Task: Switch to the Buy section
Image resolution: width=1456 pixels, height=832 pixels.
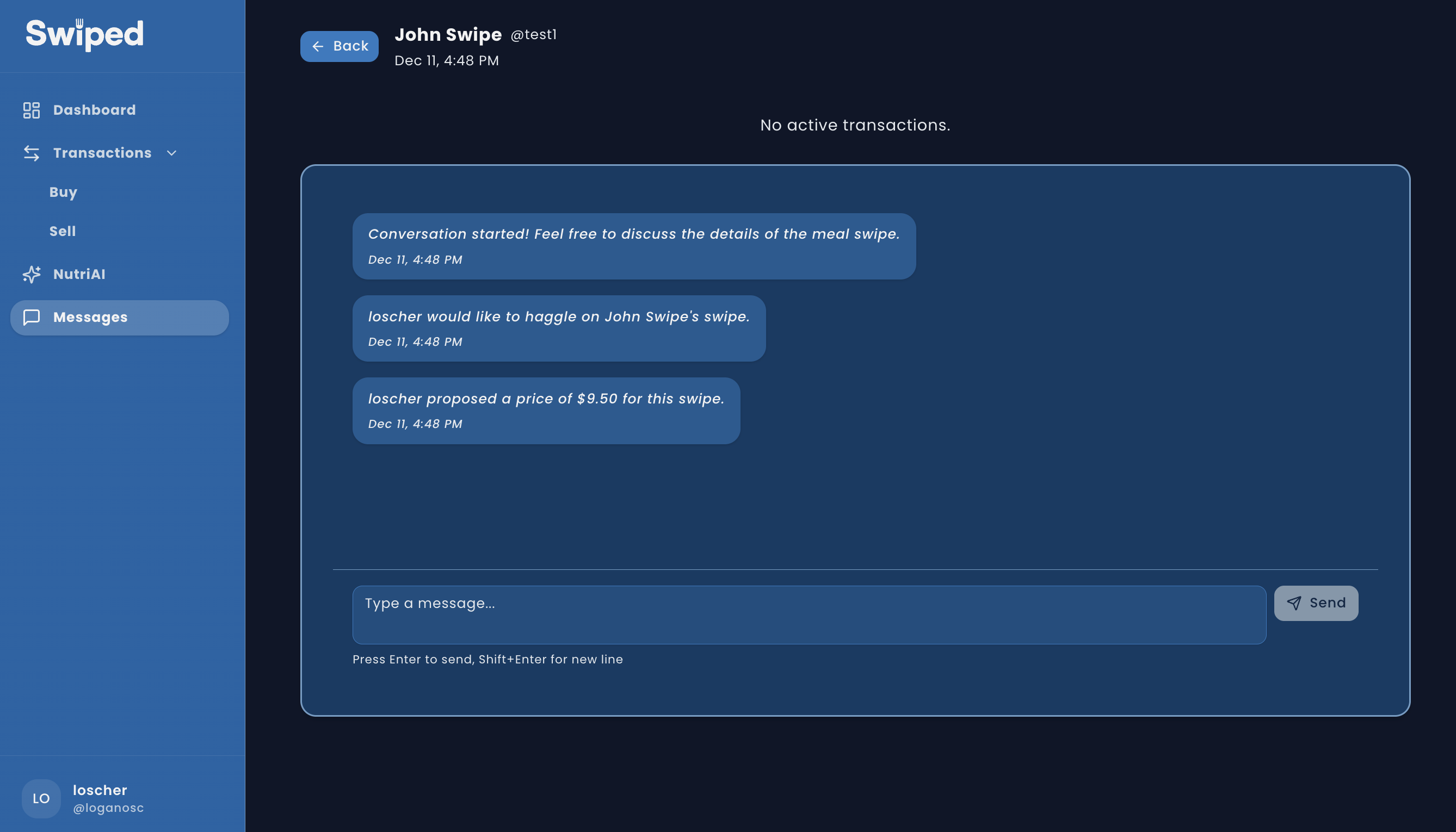Action: [63, 192]
